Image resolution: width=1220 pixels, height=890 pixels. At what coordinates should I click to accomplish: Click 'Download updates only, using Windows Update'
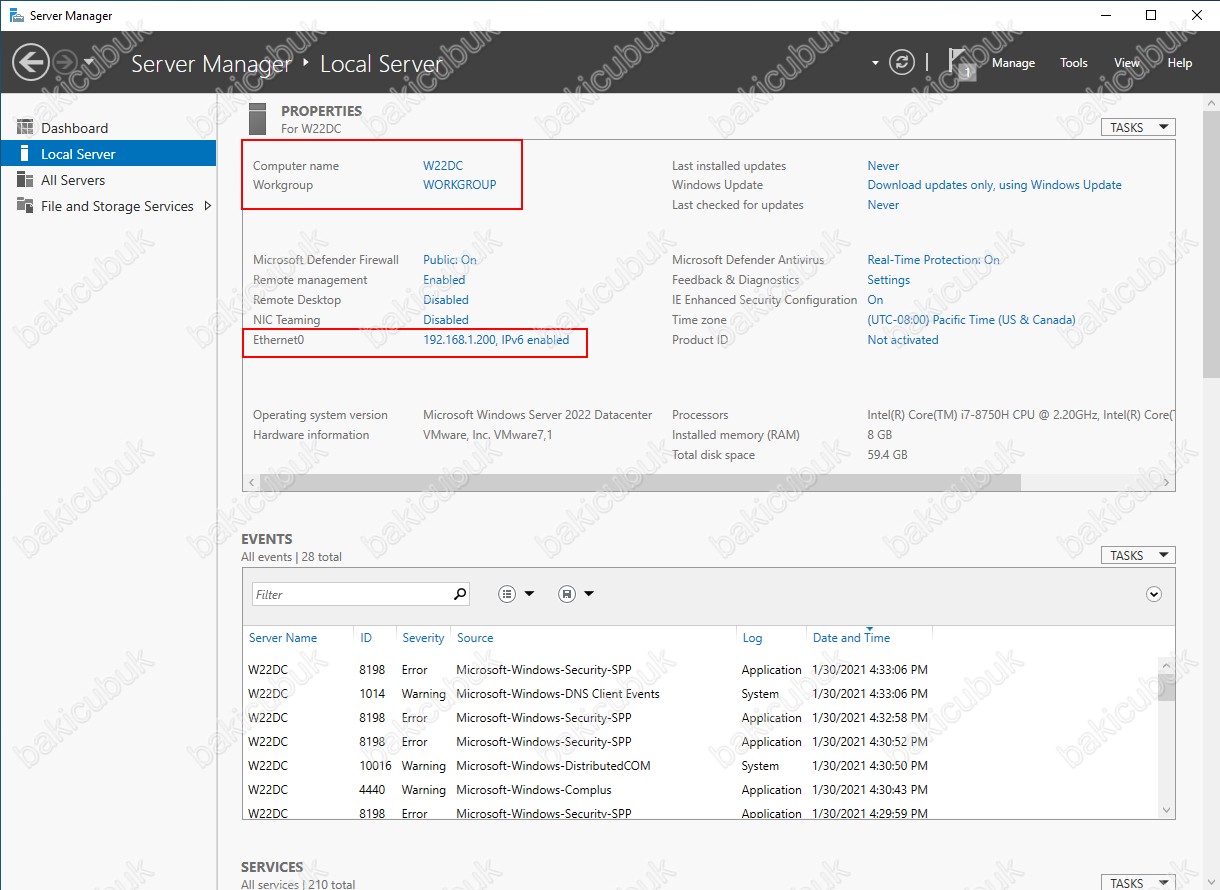(x=994, y=185)
